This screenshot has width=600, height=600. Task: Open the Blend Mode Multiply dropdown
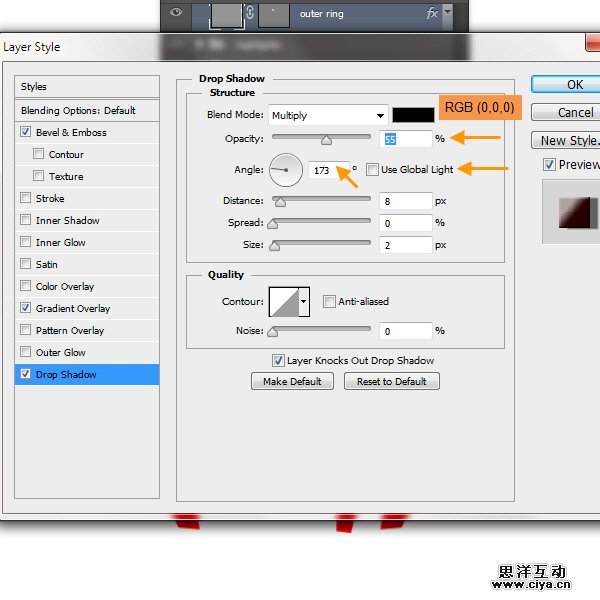coord(326,115)
